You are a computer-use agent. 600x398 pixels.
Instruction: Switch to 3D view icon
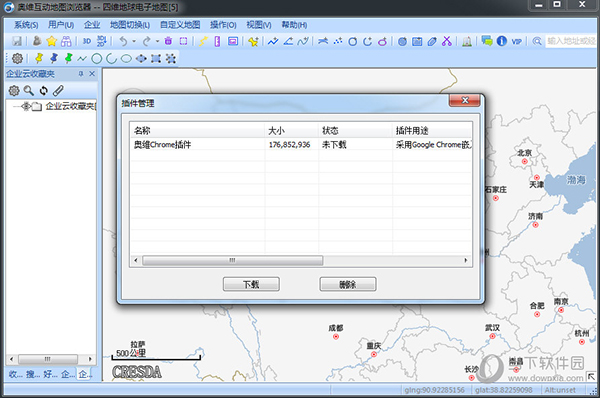point(87,41)
